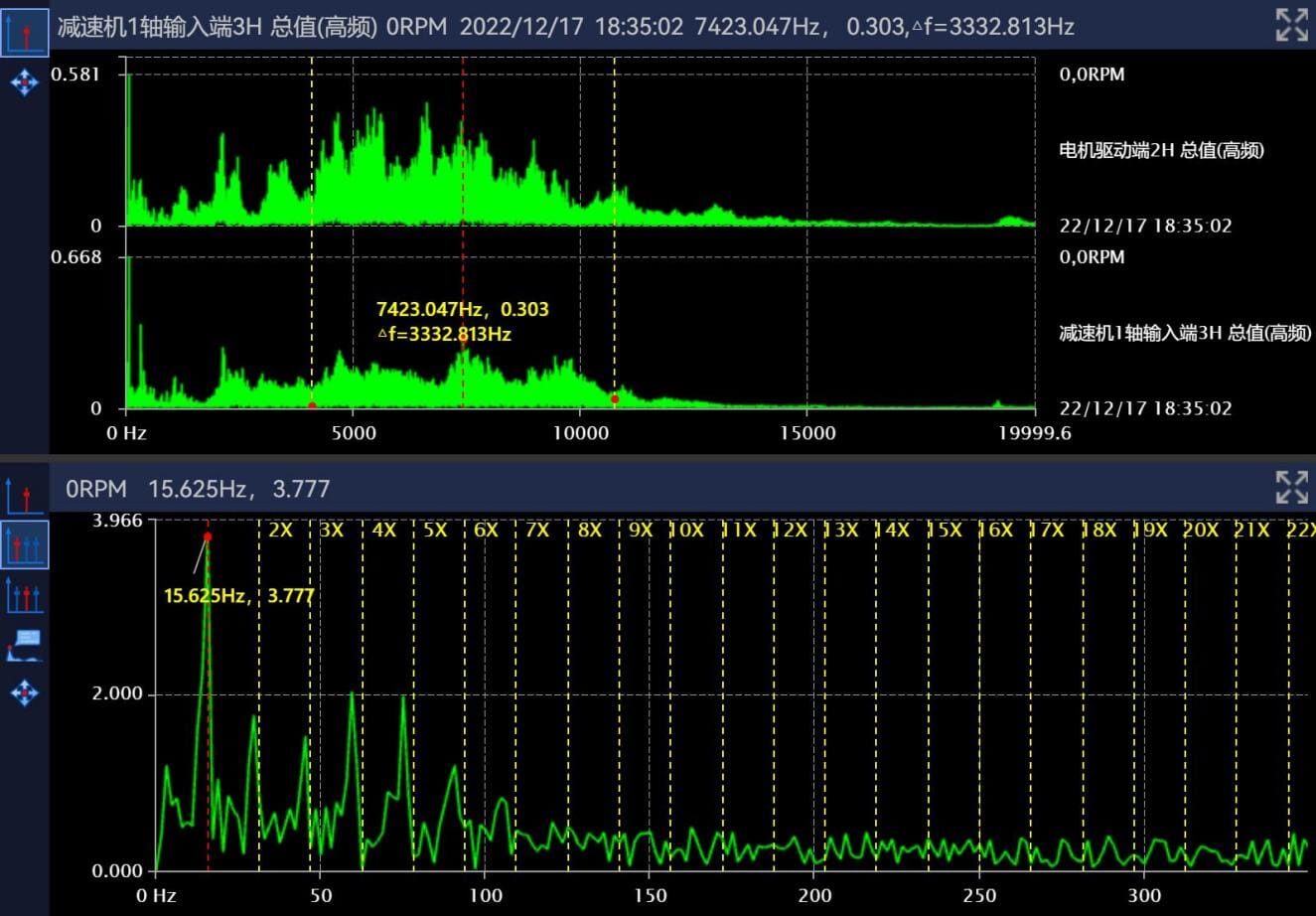Click pan/move arrows icon in top panel

click(24, 82)
